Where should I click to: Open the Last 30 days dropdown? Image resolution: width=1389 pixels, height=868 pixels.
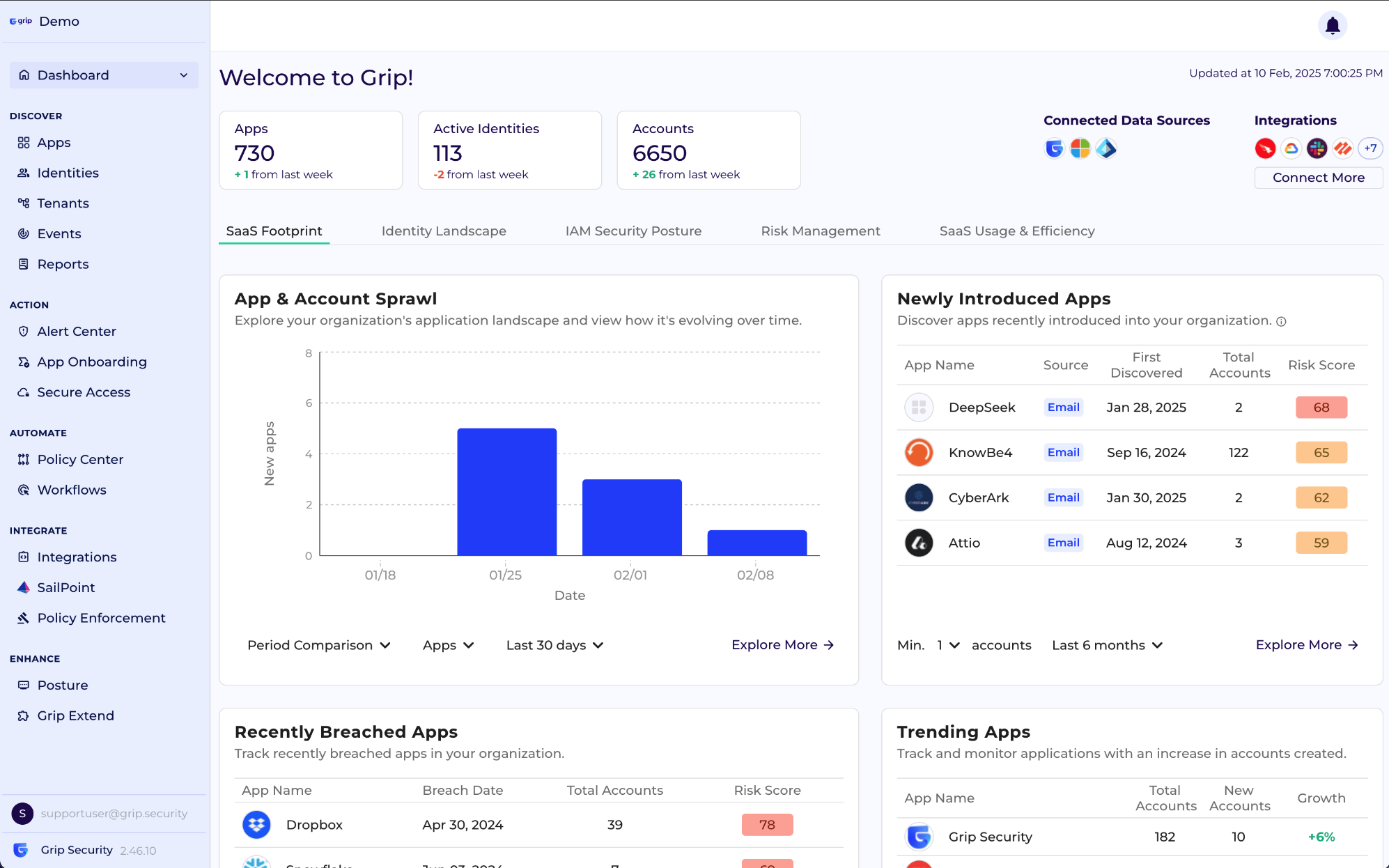[554, 645]
